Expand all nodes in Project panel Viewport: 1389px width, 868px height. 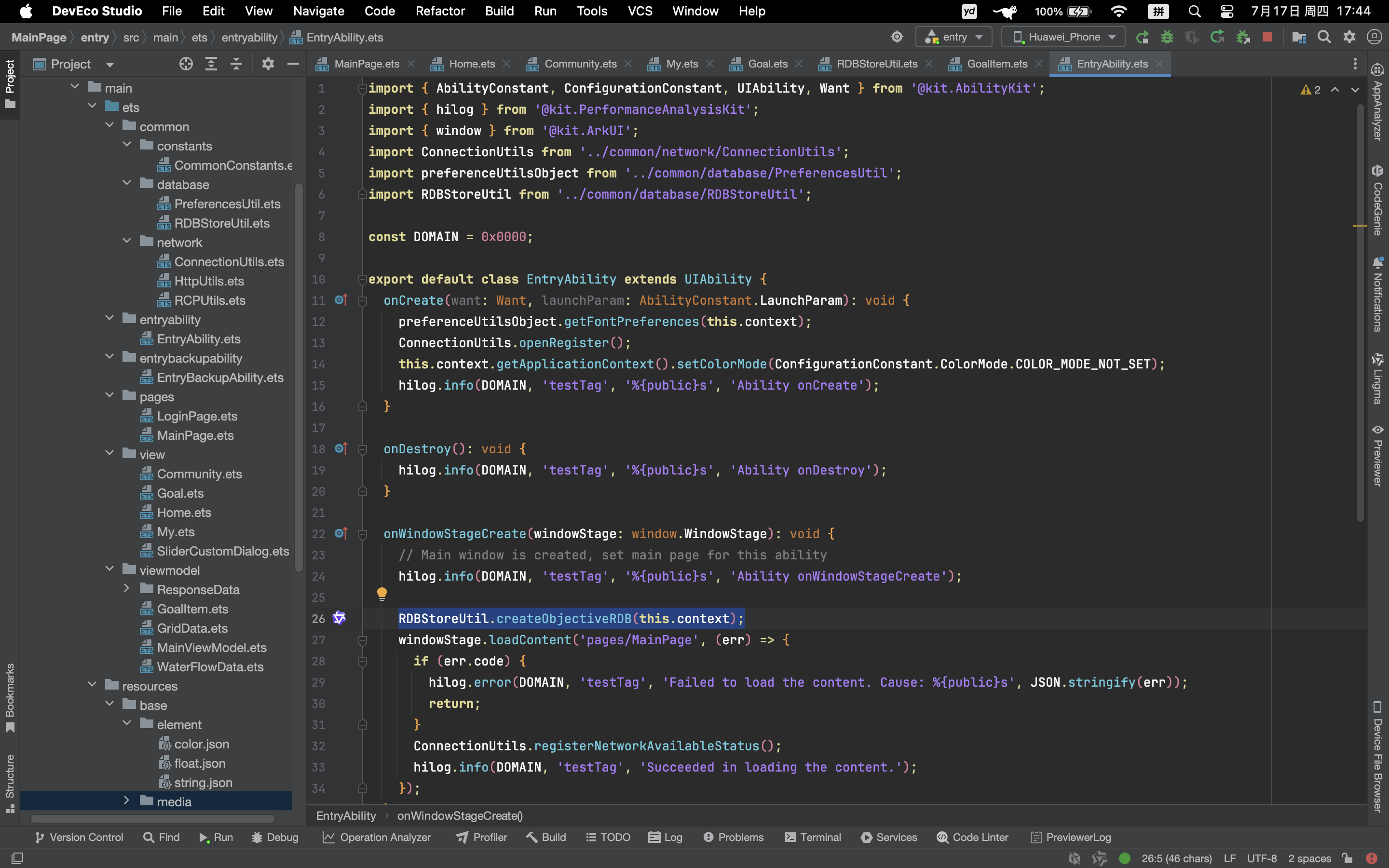211,64
